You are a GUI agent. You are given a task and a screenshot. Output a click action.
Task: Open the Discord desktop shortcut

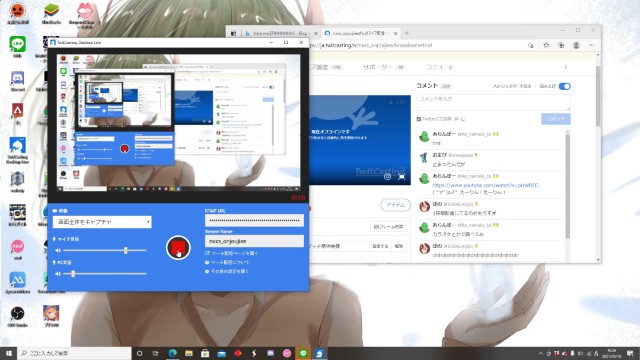click(x=18, y=80)
